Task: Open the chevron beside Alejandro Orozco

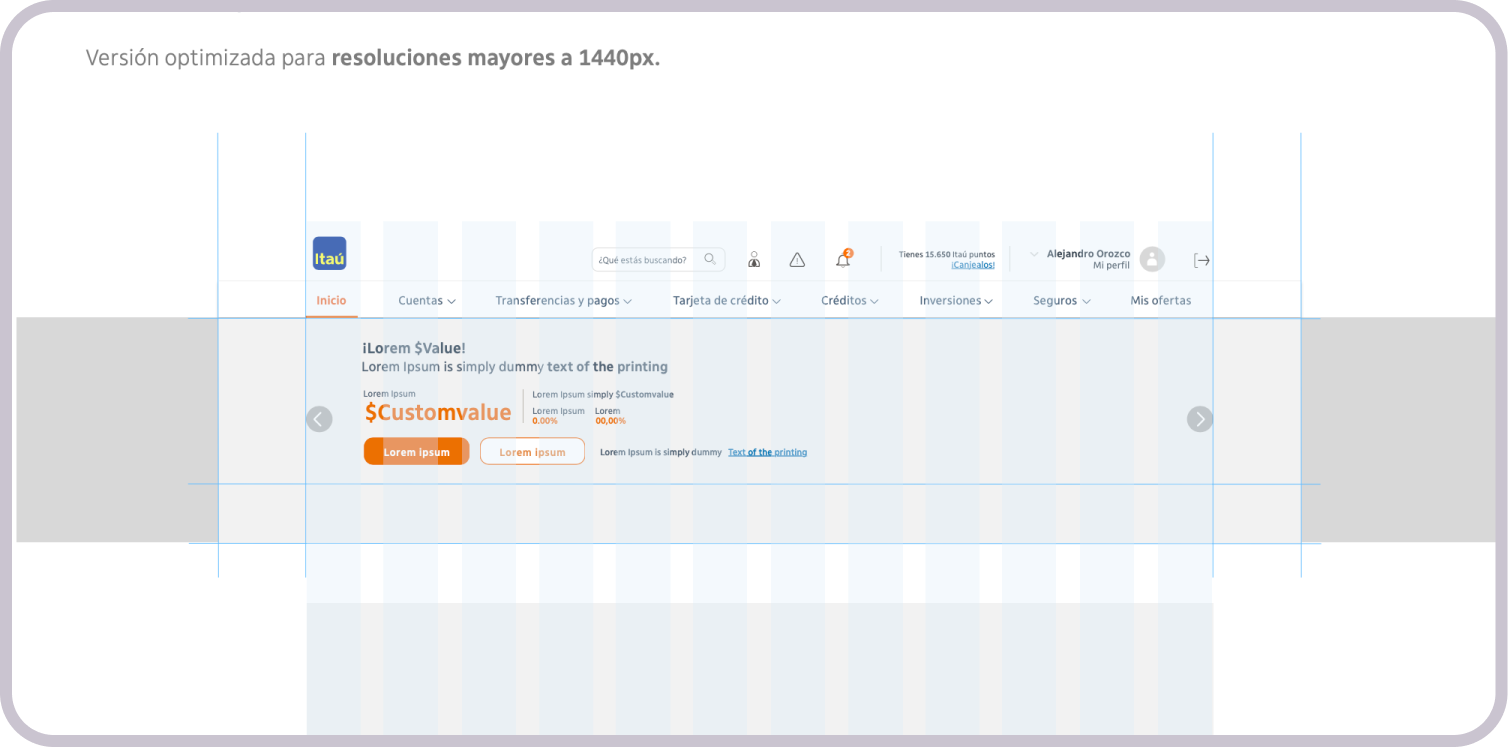Action: click(x=1032, y=254)
